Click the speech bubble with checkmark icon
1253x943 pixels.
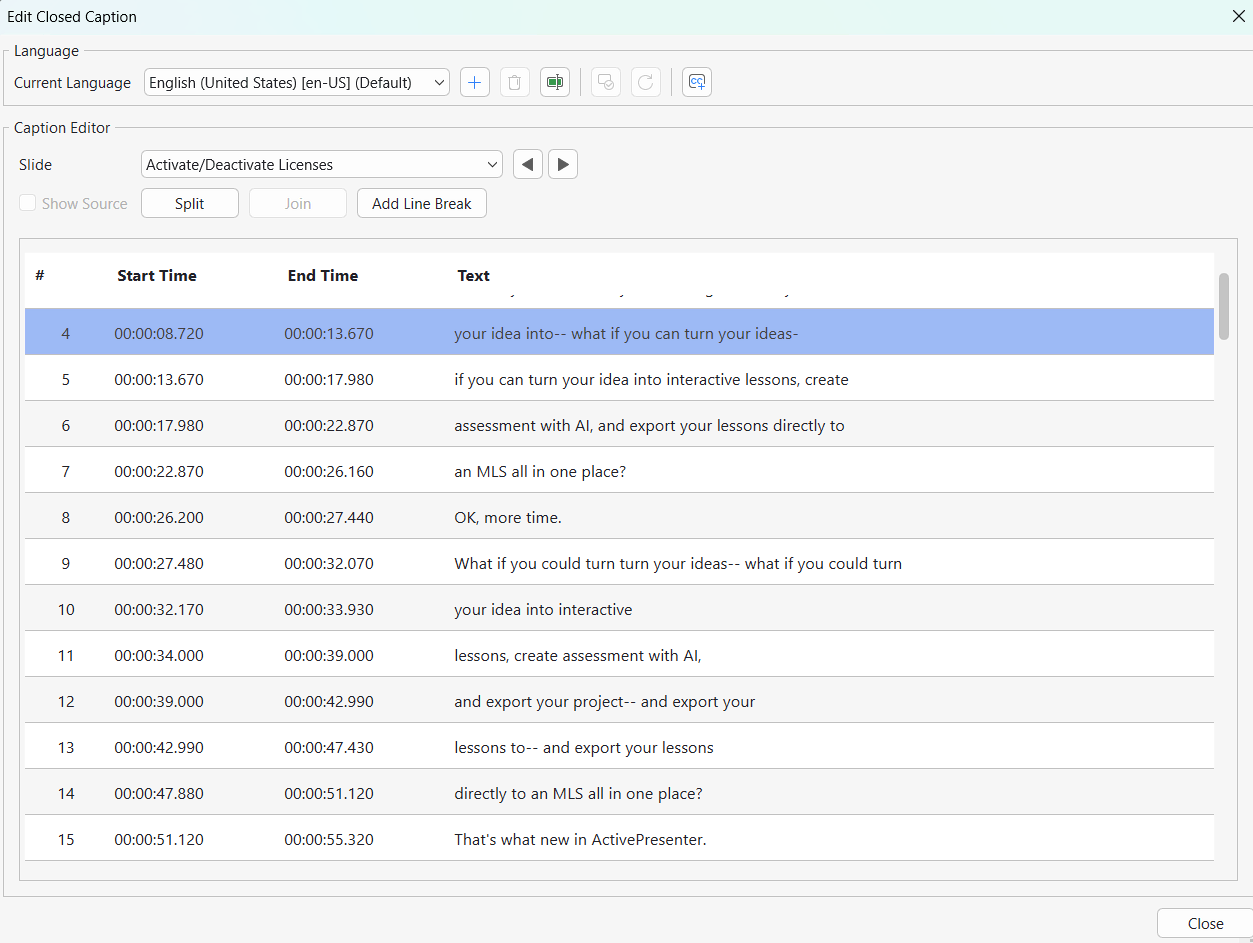tap(606, 82)
